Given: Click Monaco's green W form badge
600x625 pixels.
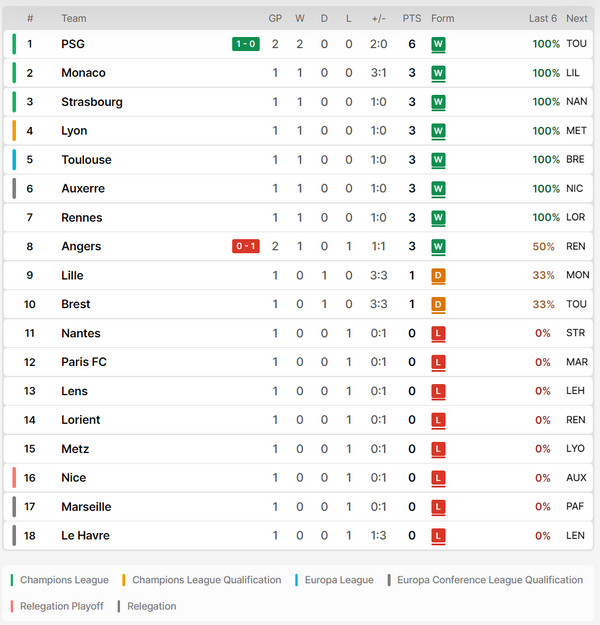Looking at the screenshot, I should point(438,73).
